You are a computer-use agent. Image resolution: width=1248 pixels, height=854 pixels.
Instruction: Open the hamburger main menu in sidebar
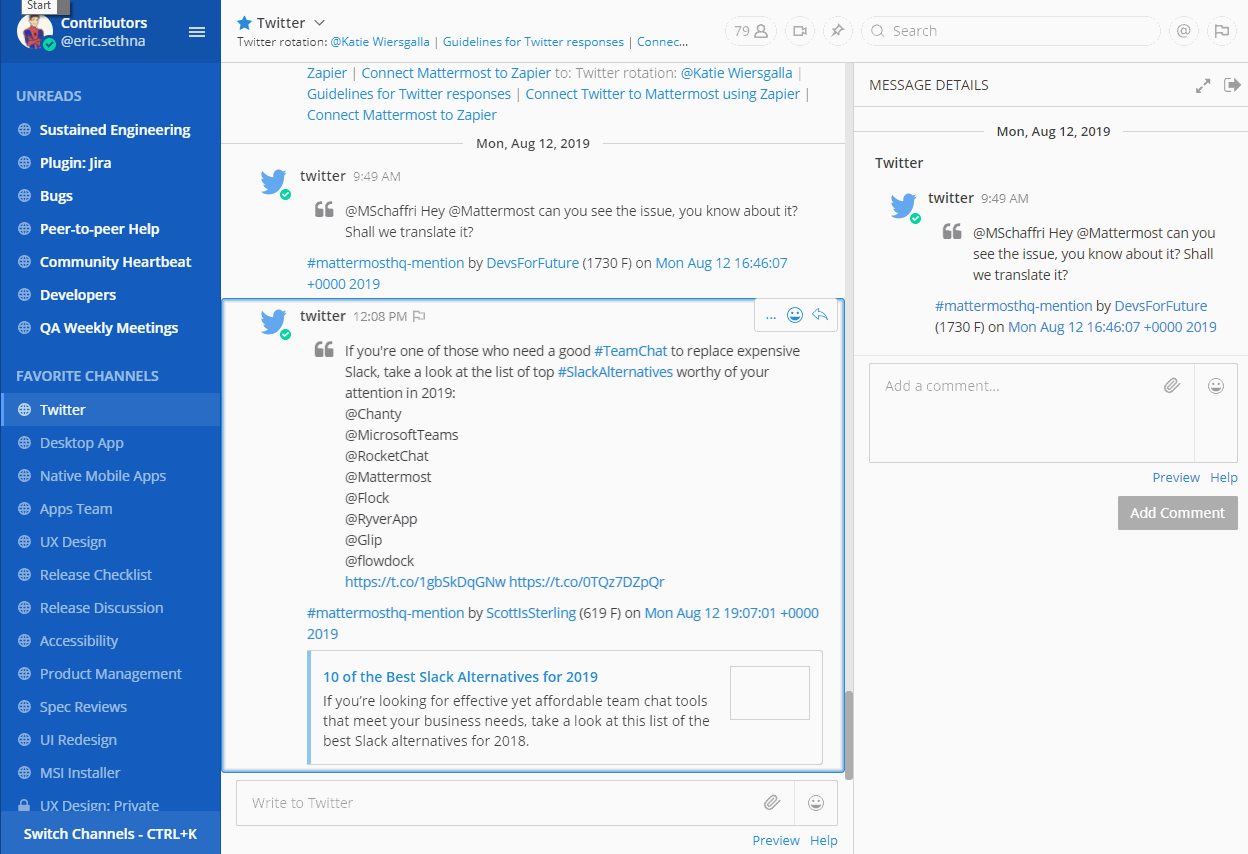[x=197, y=32]
